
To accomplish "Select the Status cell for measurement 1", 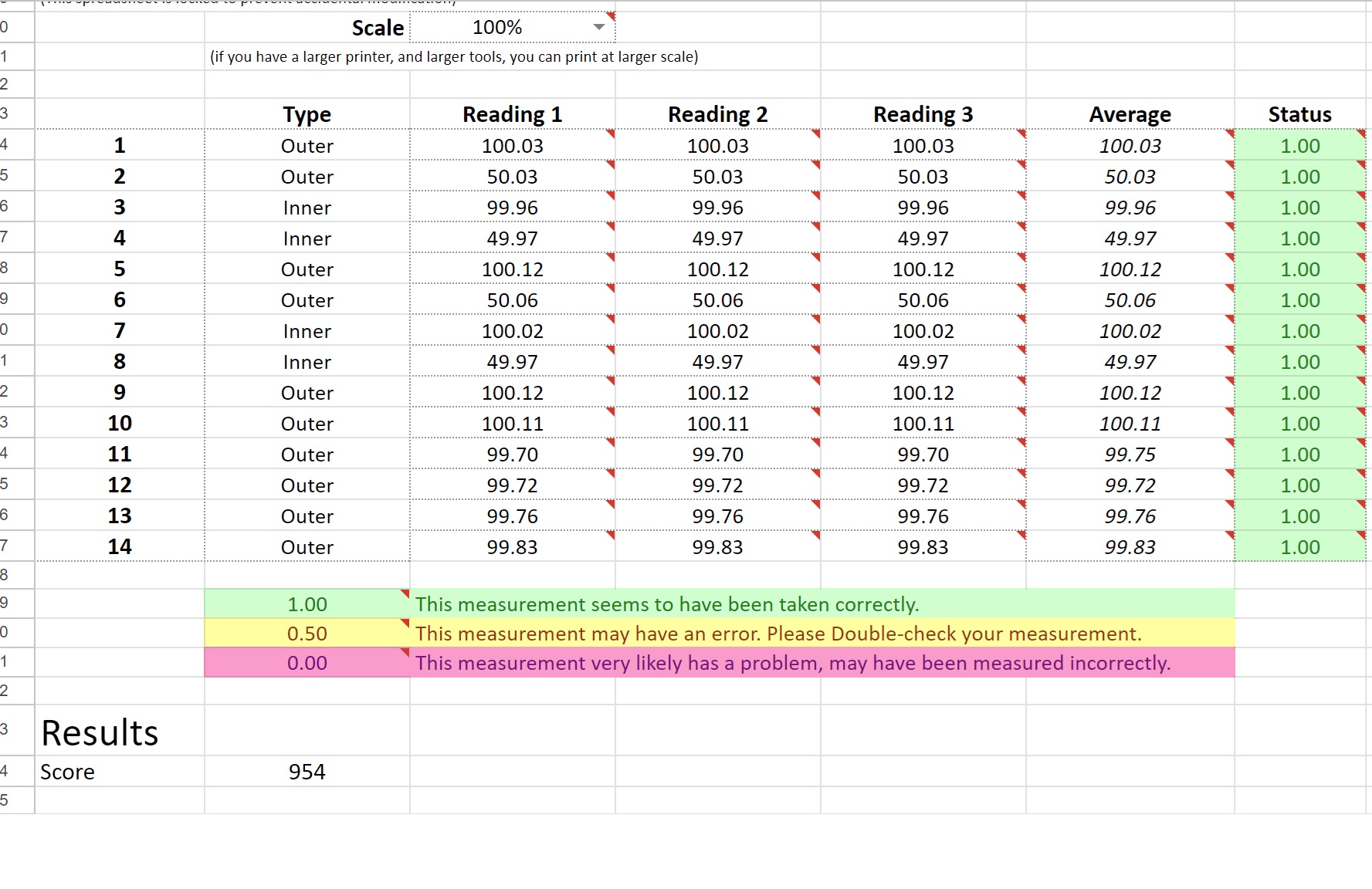I will [x=1300, y=145].
